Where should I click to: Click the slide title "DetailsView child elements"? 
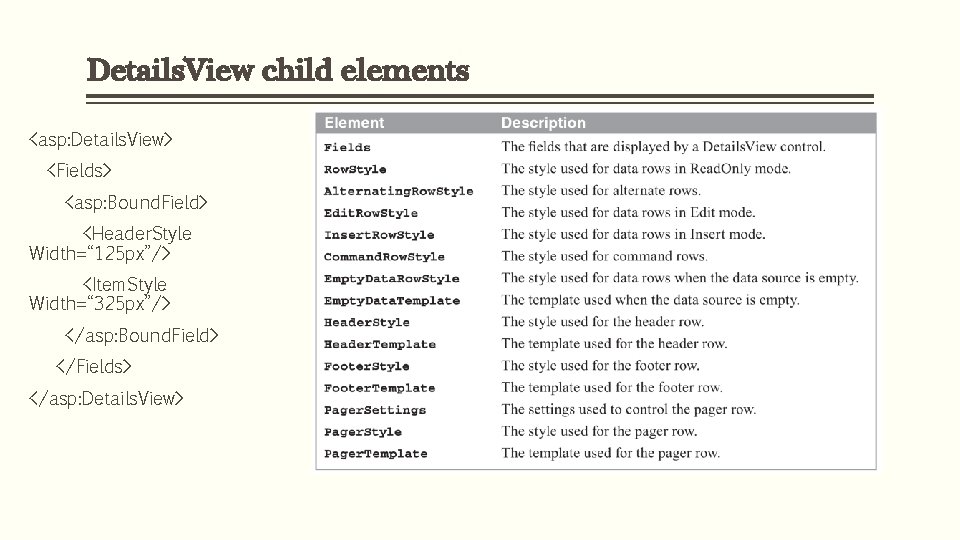pos(278,71)
